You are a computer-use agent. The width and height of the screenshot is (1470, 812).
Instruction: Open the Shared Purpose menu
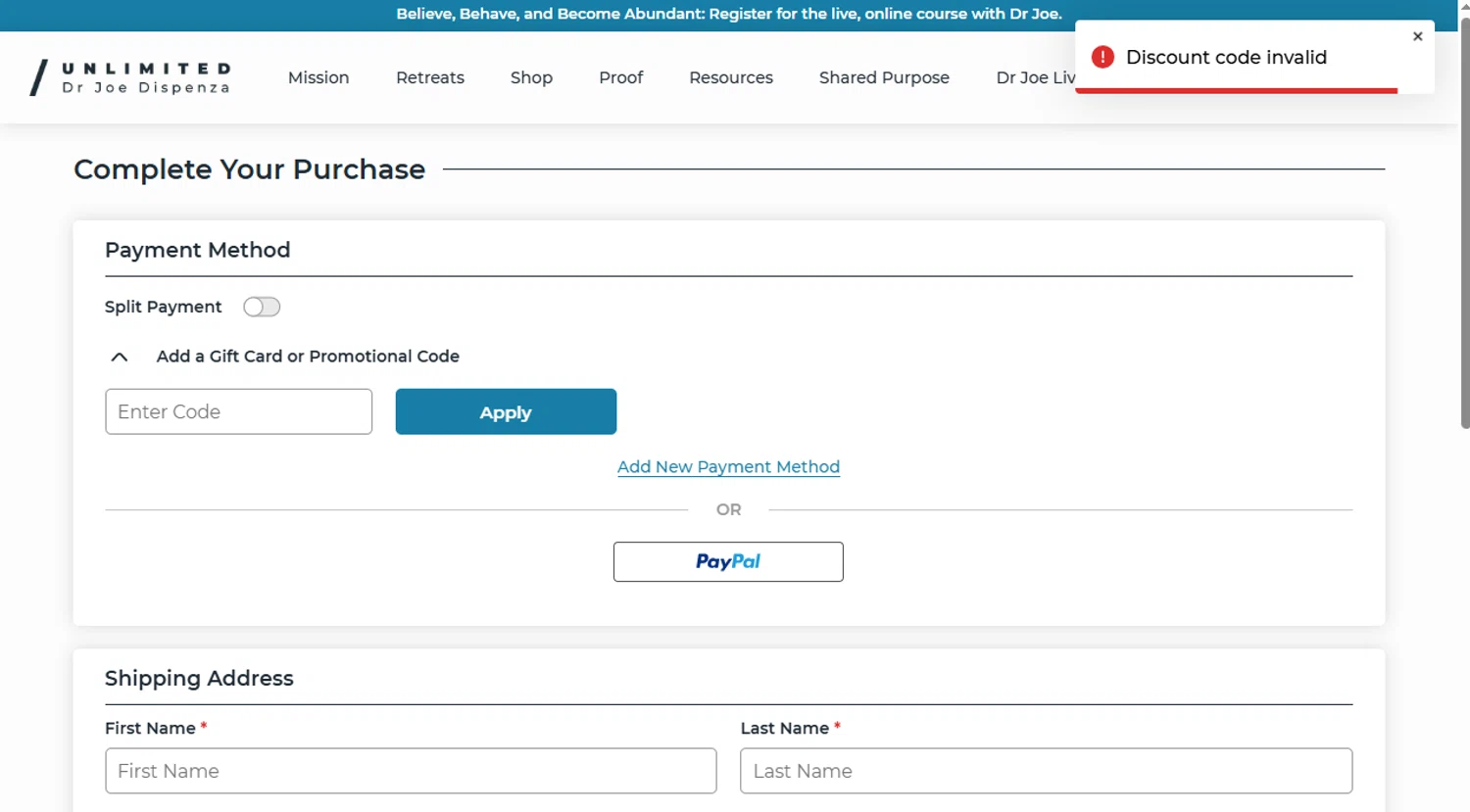pyautogui.click(x=884, y=77)
